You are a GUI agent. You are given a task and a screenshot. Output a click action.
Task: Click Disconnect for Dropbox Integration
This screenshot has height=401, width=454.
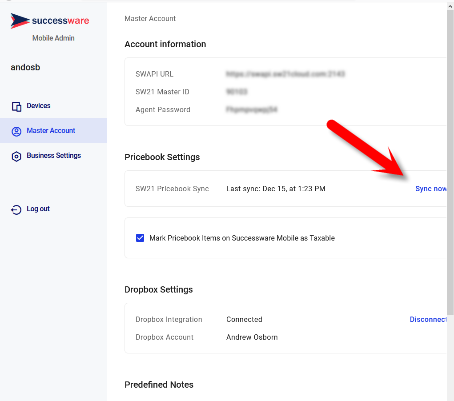click(428, 319)
